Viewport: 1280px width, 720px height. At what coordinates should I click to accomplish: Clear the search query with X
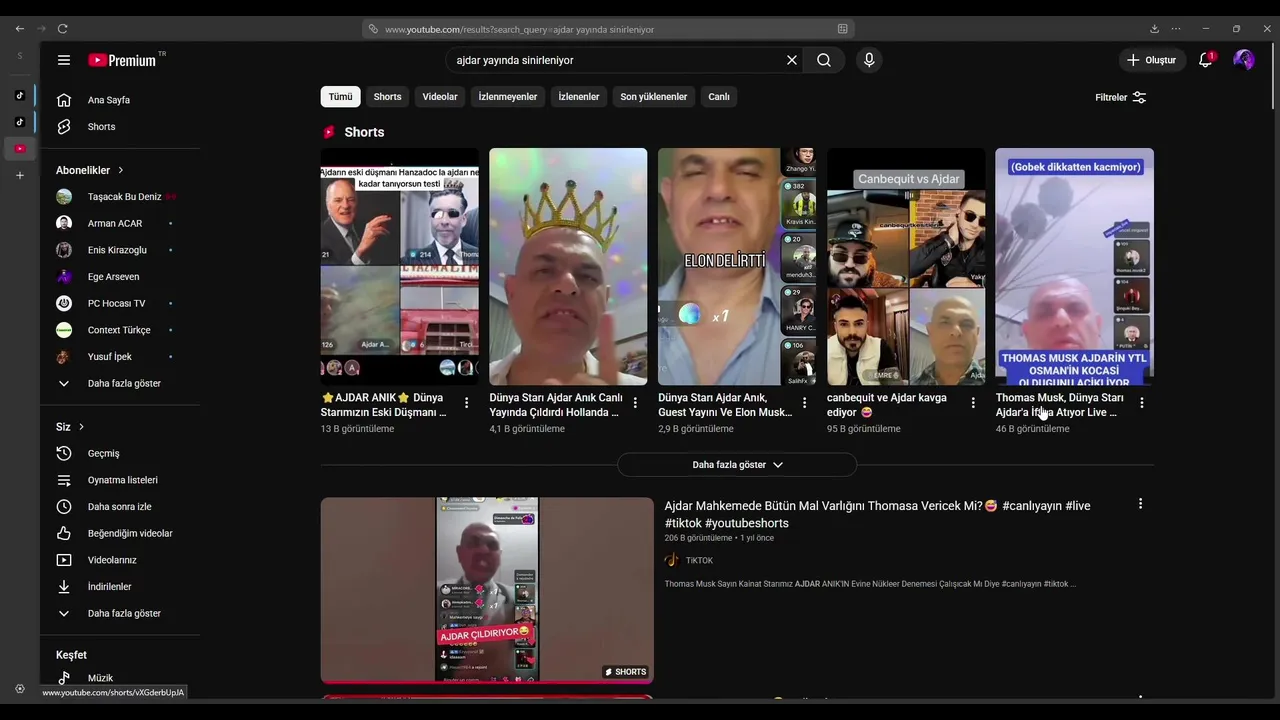792,60
